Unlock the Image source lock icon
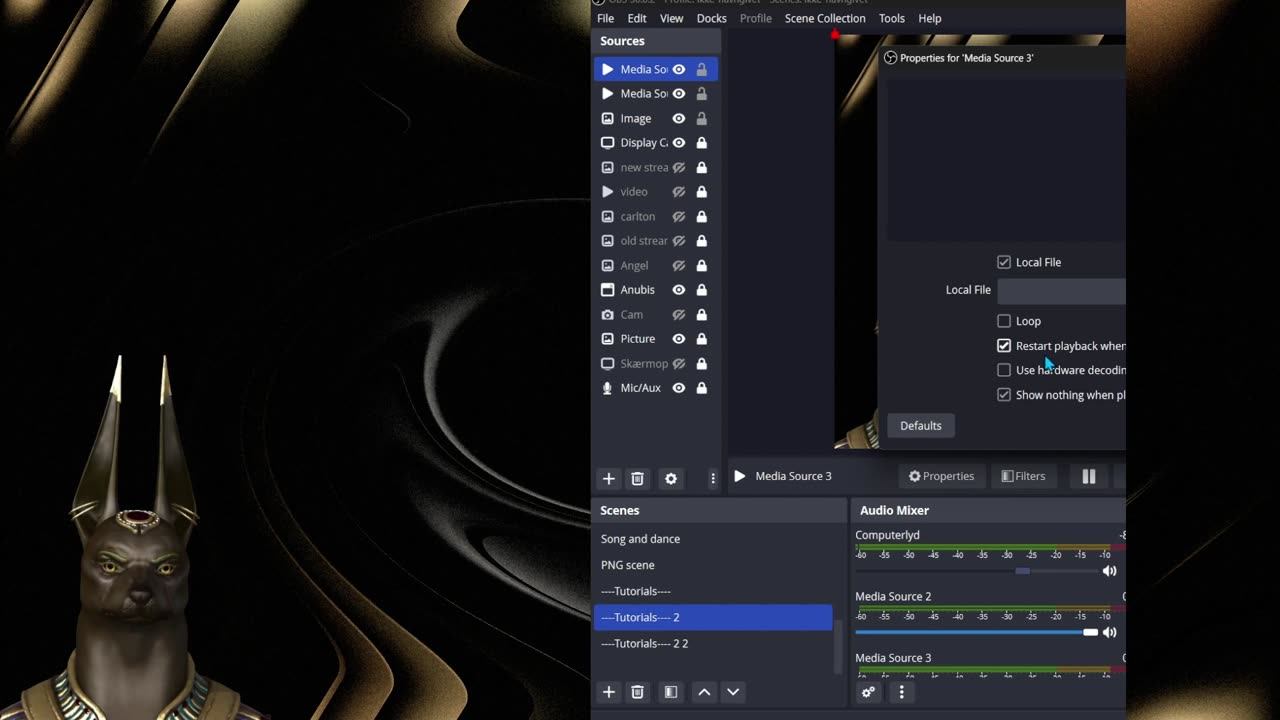 (701, 118)
